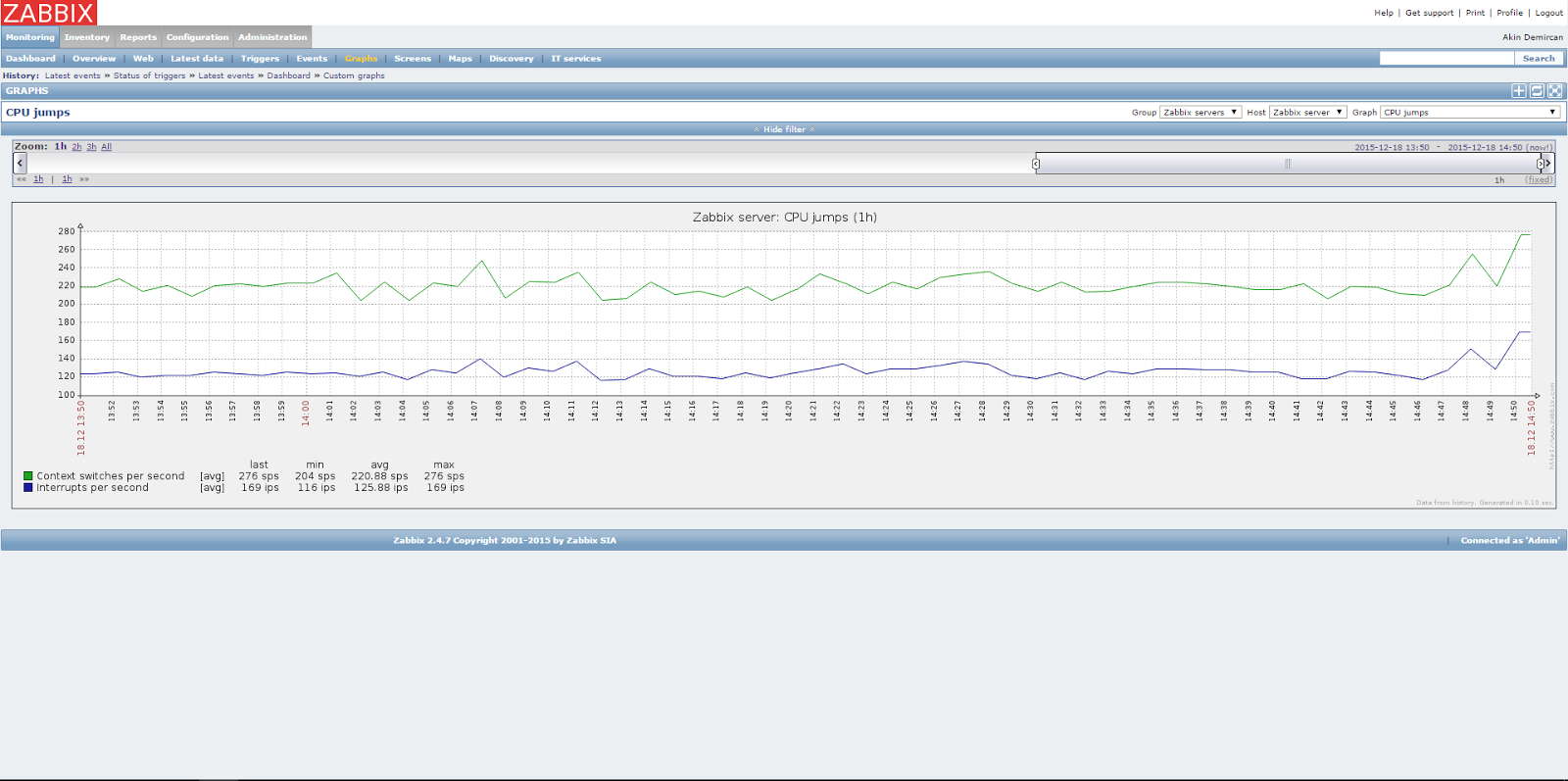The image size is (1568, 781).
Task: Click the Print link
Action: click(x=1475, y=13)
